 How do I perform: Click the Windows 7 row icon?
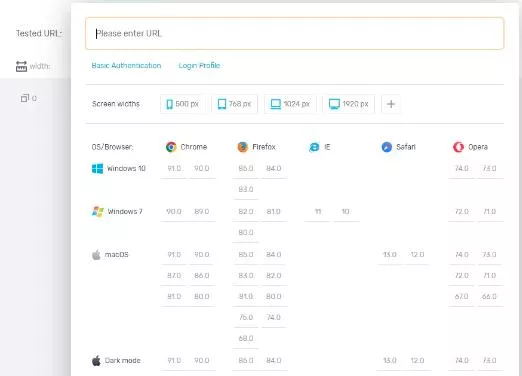point(97,211)
